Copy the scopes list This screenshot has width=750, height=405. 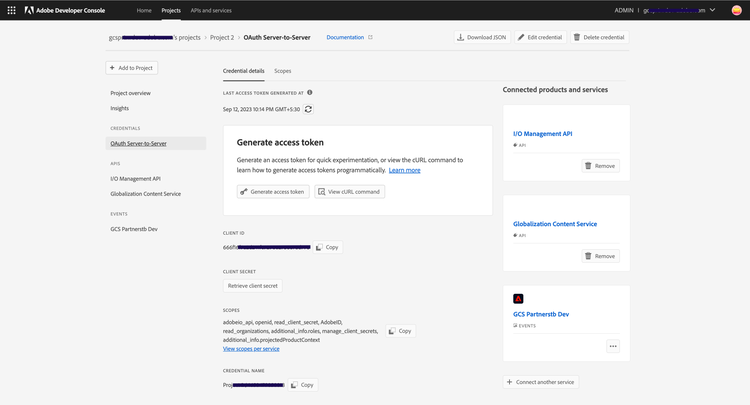tap(400, 331)
